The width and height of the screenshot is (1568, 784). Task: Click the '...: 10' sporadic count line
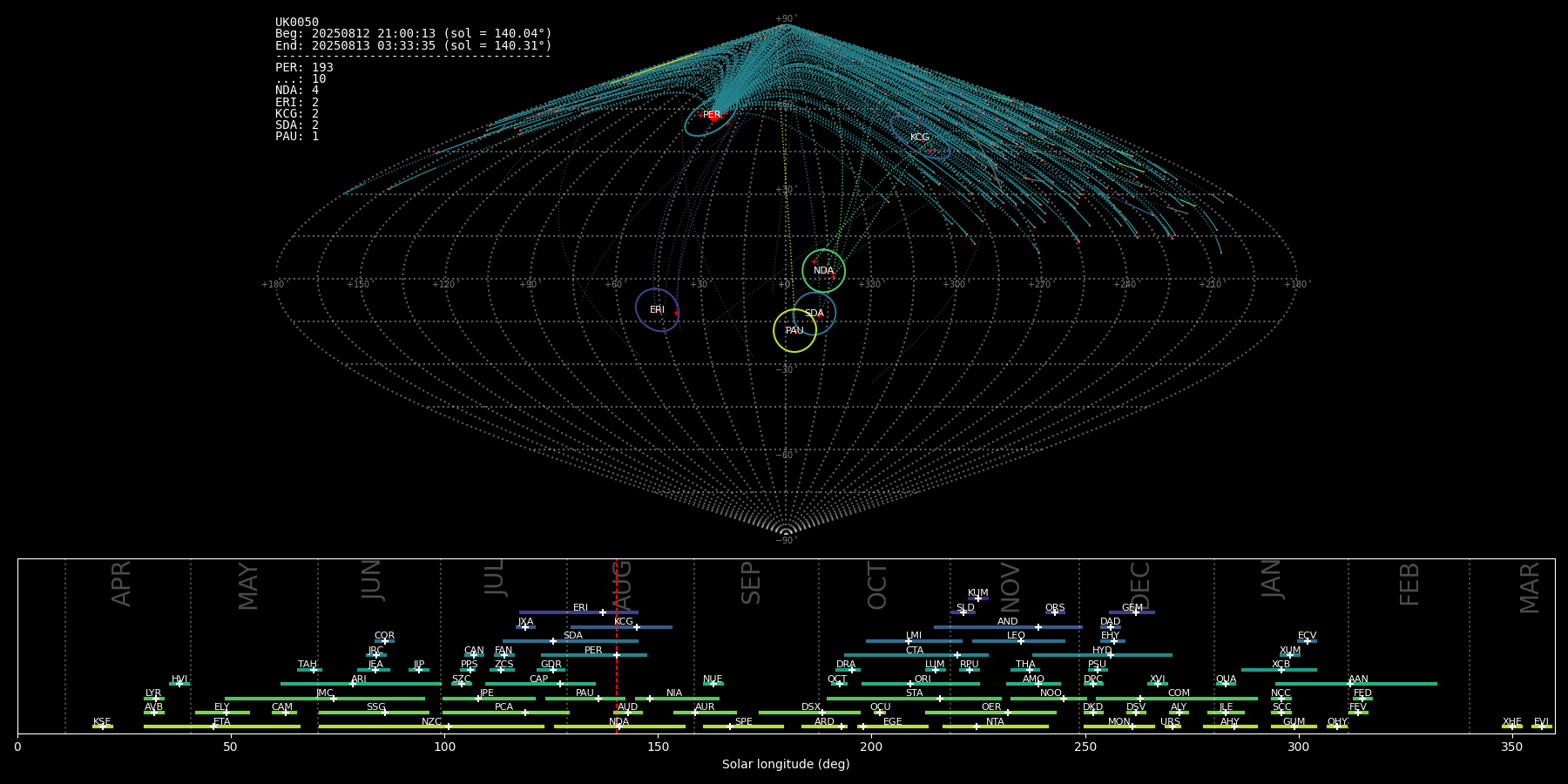tap(301, 79)
